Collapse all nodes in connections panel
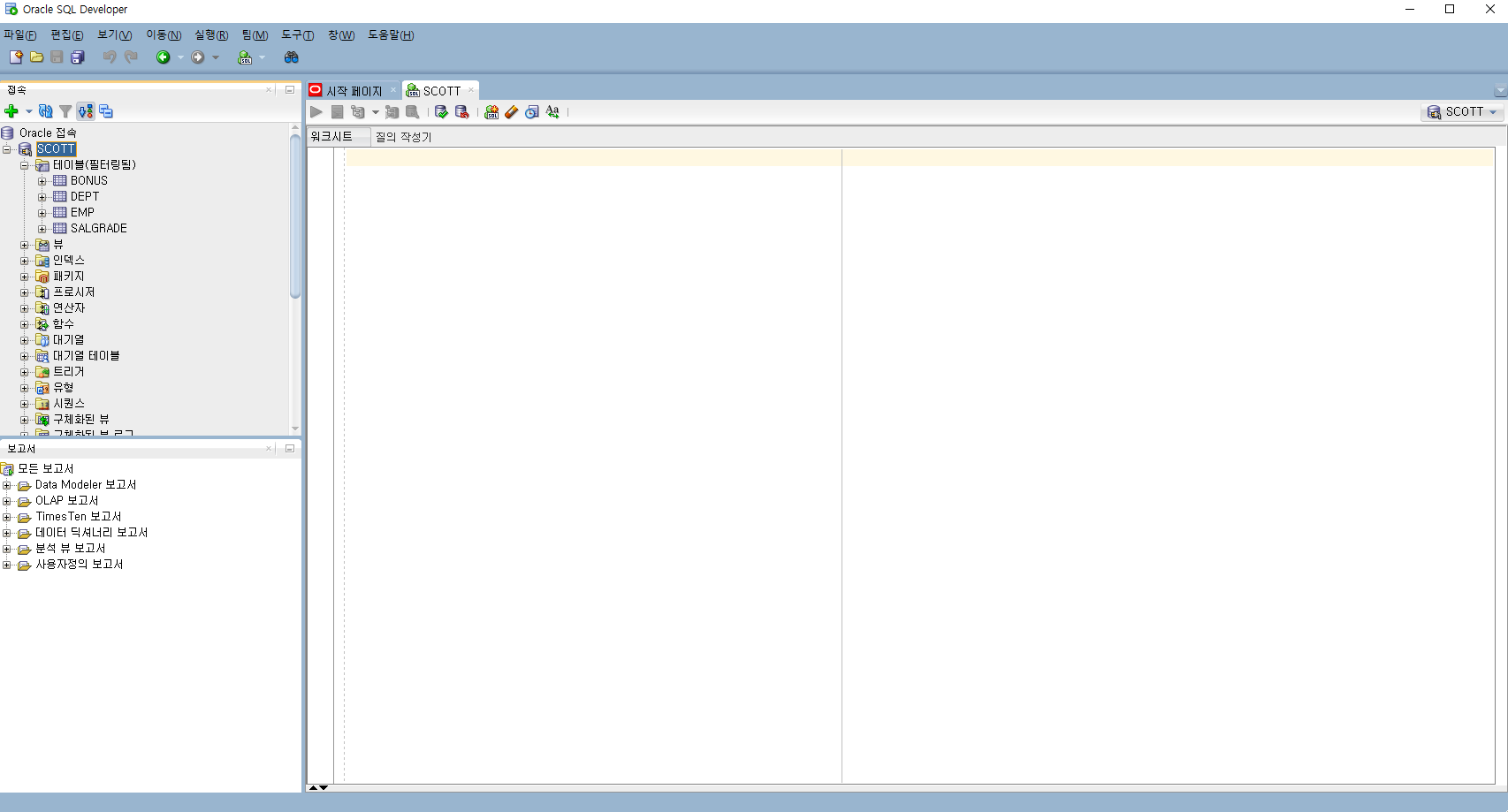This screenshot has width=1508, height=812. (x=106, y=111)
